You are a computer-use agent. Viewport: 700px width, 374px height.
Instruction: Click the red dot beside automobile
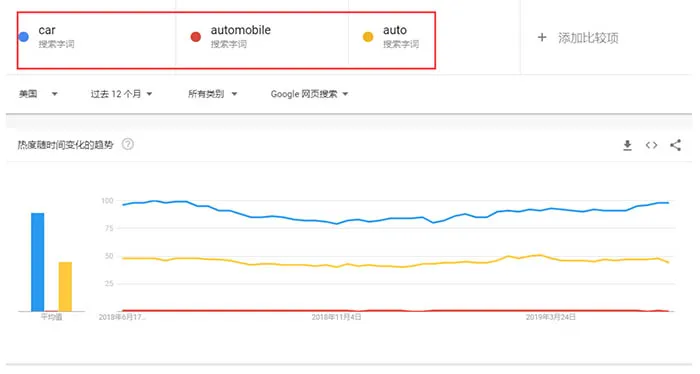[196, 37]
